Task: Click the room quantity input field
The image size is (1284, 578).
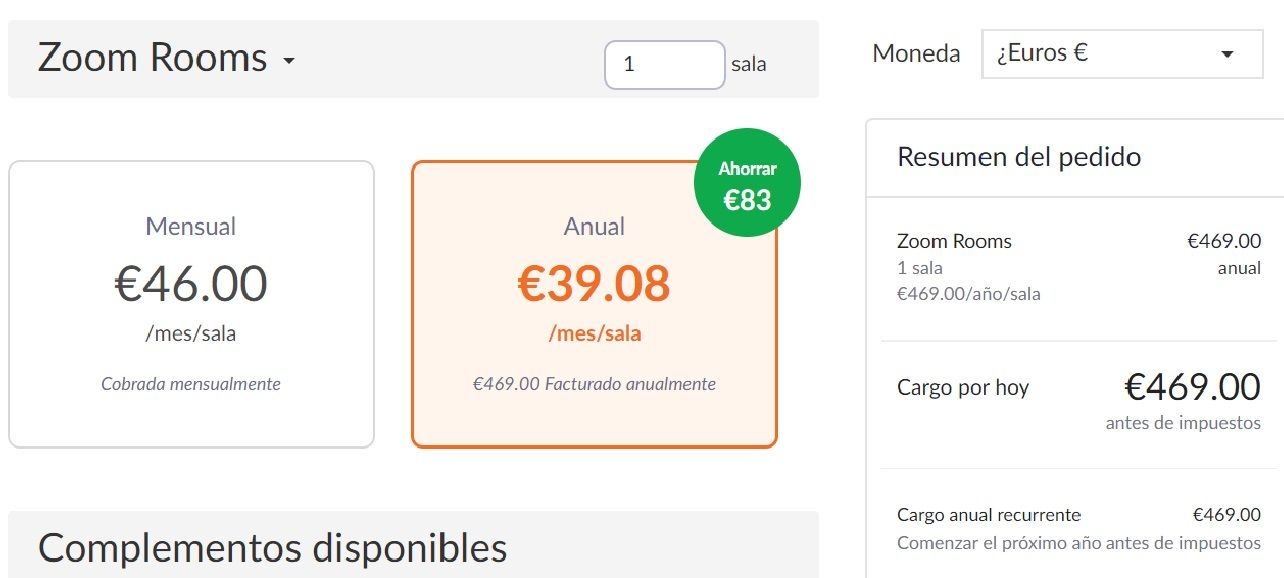Action: pos(664,64)
